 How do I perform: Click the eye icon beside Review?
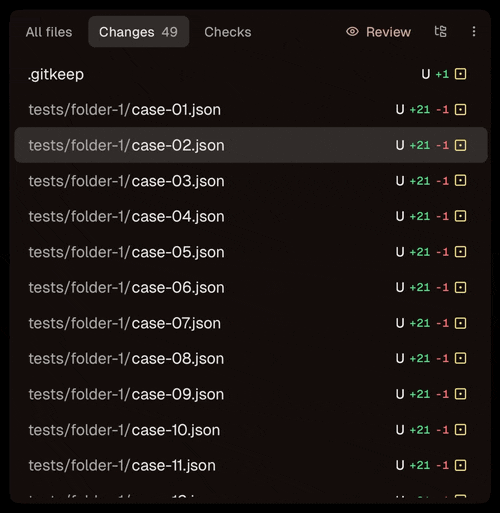[352, 32]
